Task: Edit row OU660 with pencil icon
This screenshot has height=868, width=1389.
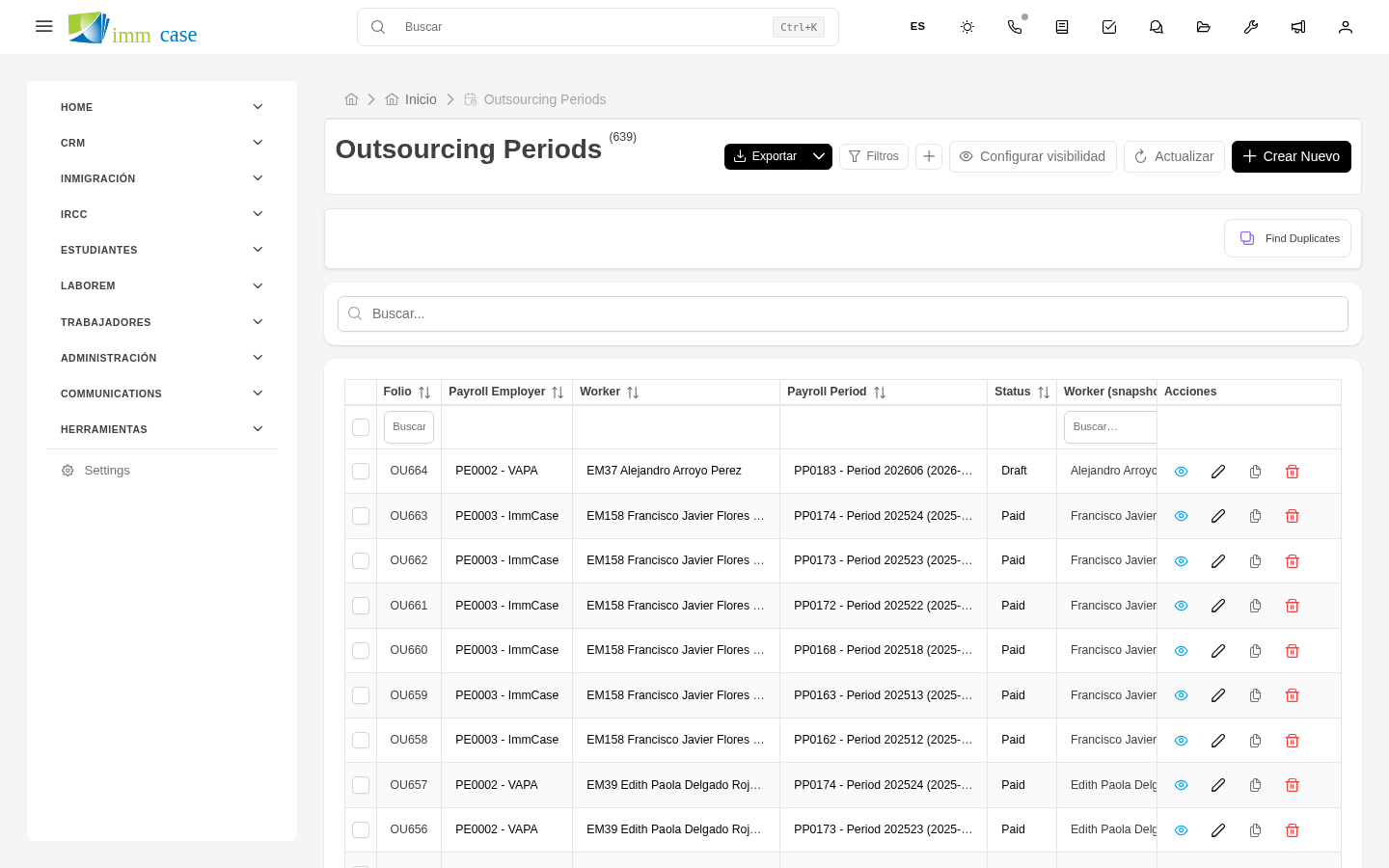Action: (1218, 651)
